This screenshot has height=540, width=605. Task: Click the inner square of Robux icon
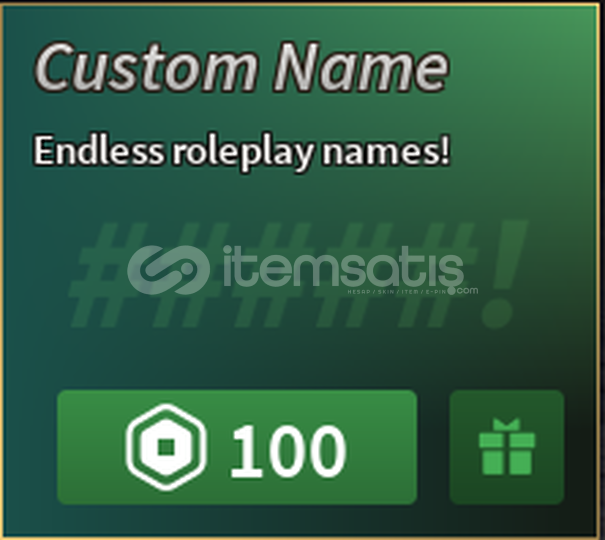tap(166, 447)
